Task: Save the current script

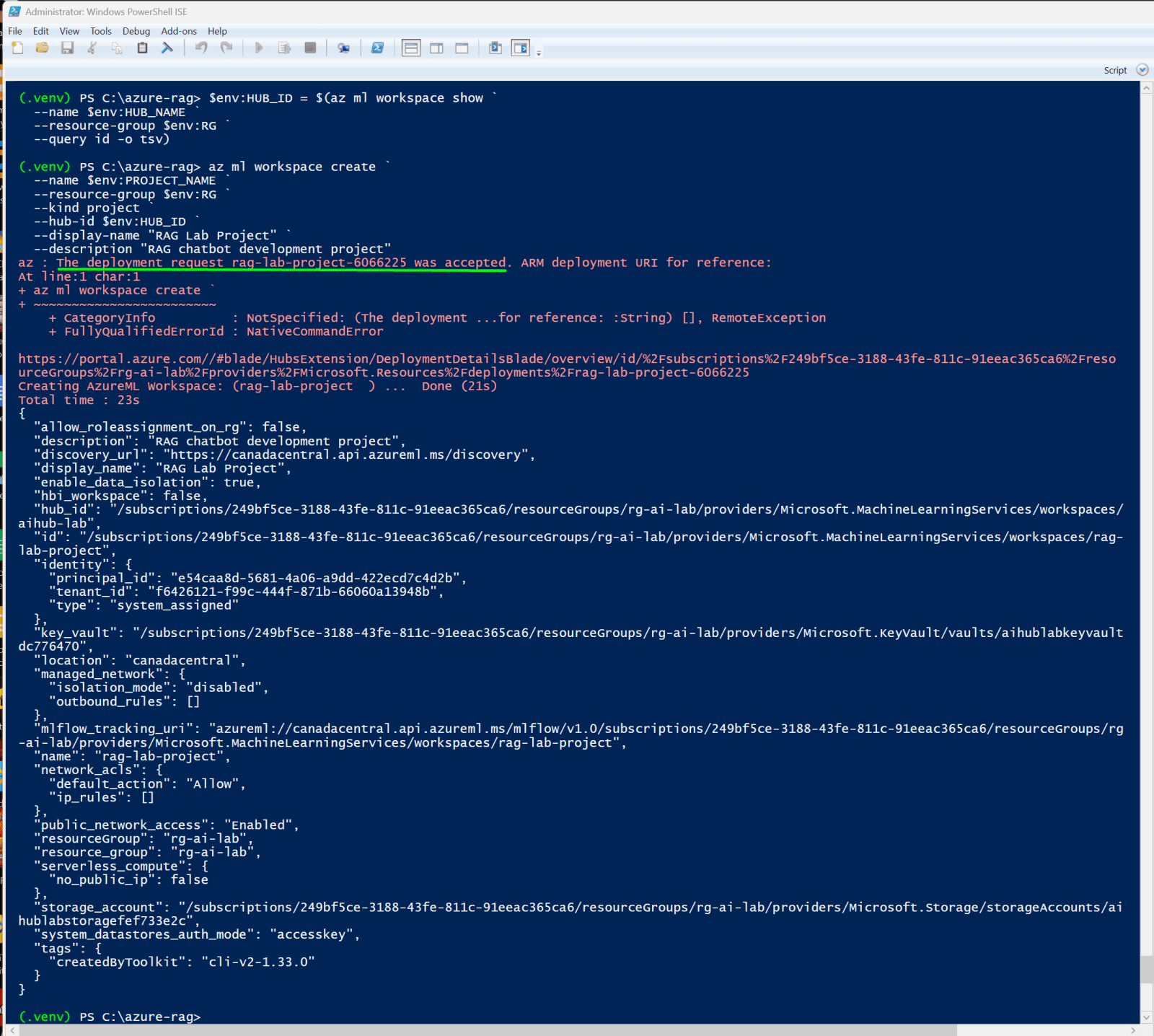Action: click(x=67, y=48)
